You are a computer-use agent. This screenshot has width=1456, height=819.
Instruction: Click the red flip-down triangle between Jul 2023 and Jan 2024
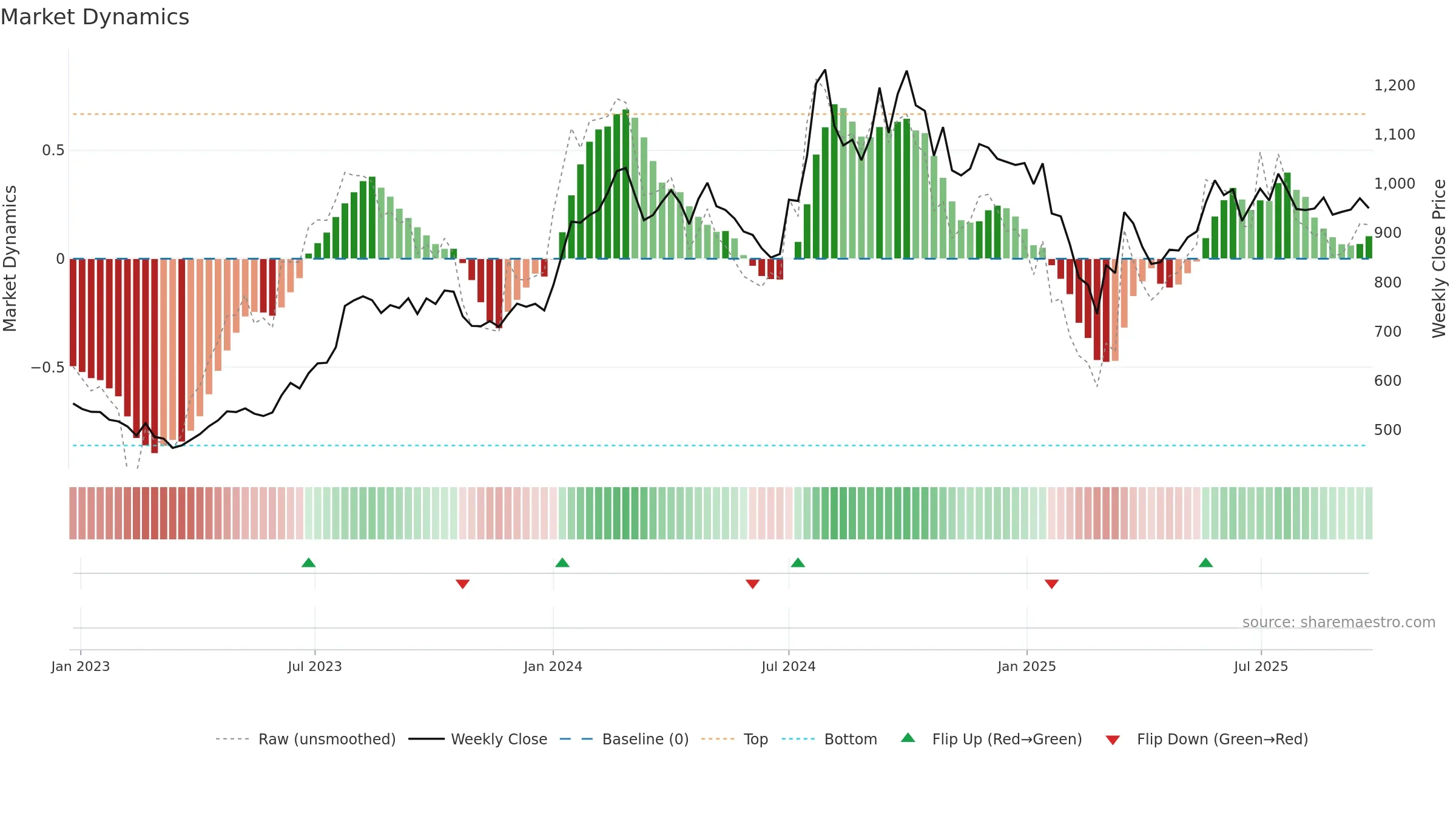click(x=463, y=584)
